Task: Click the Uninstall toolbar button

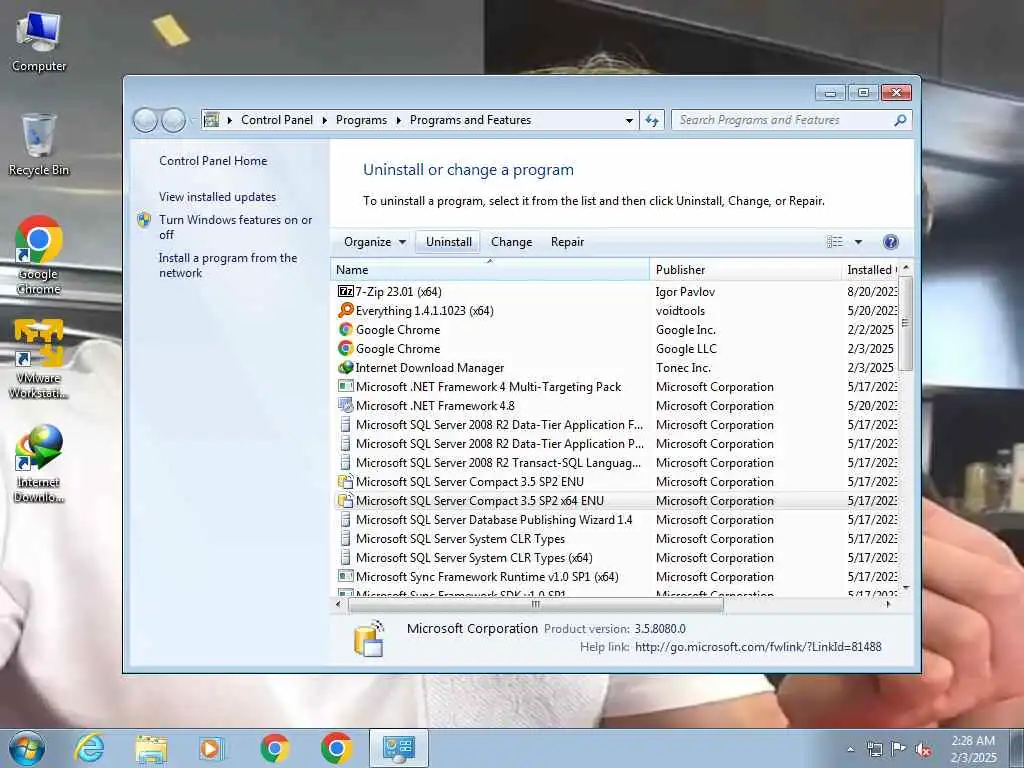Action: pyautogui.click(x=449, y=242)
